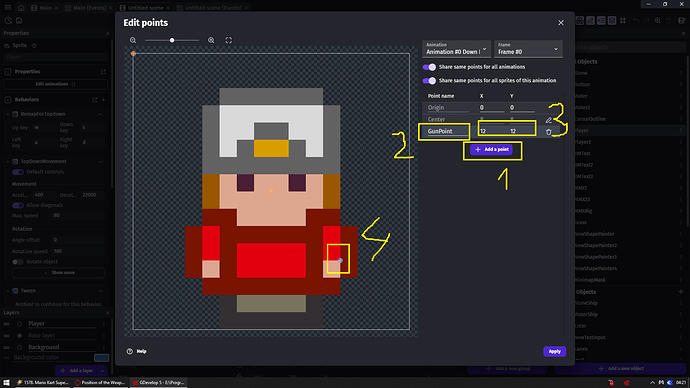
Task: Click the fit-to-screen icon
Action: click(x=229, y=40)
